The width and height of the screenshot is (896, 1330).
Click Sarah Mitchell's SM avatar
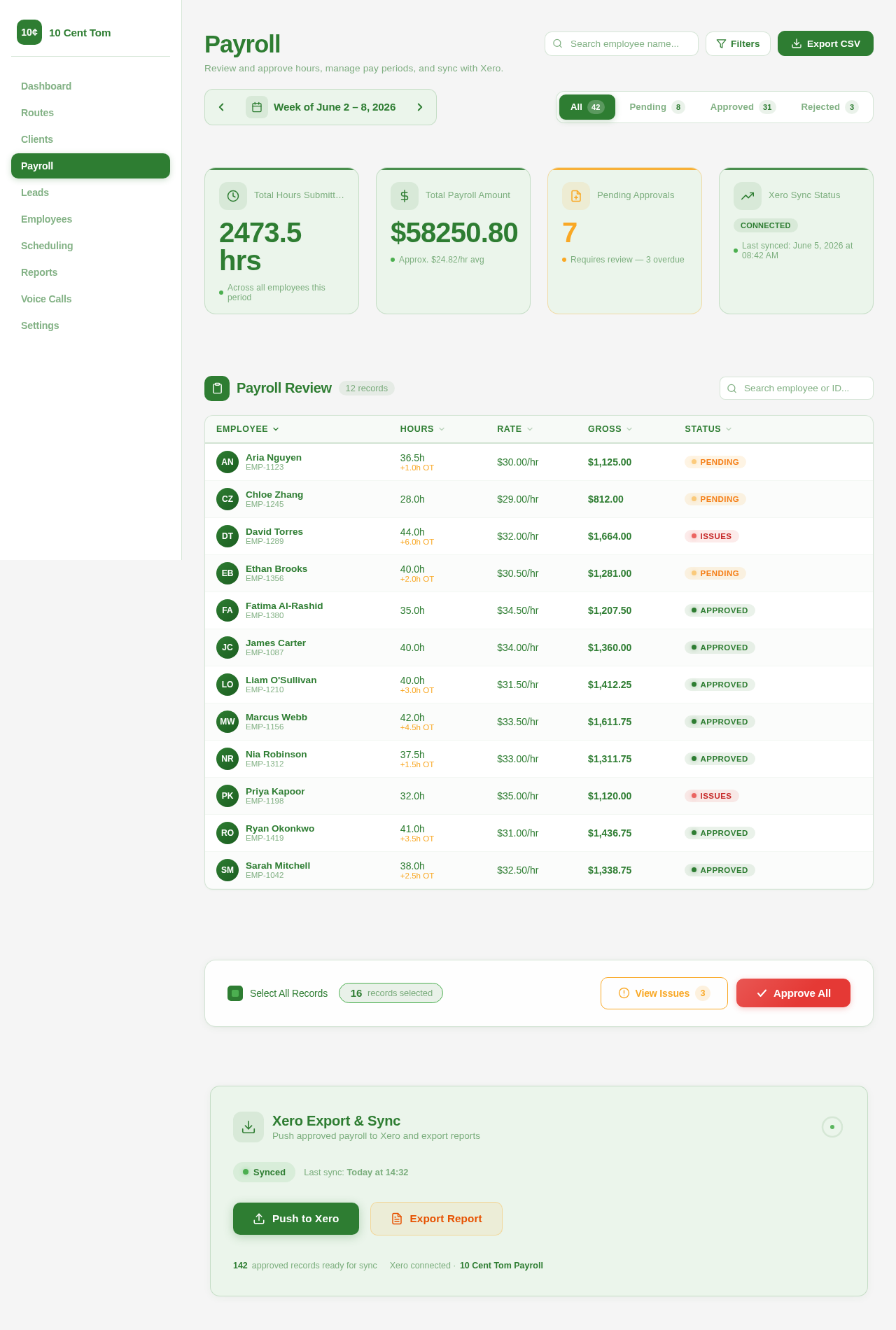point(227,870)
